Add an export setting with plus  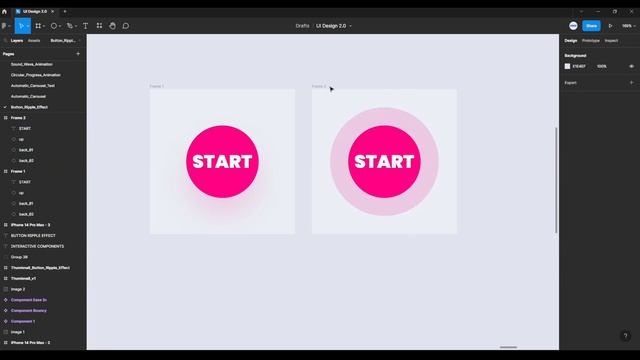click(631, 82)
